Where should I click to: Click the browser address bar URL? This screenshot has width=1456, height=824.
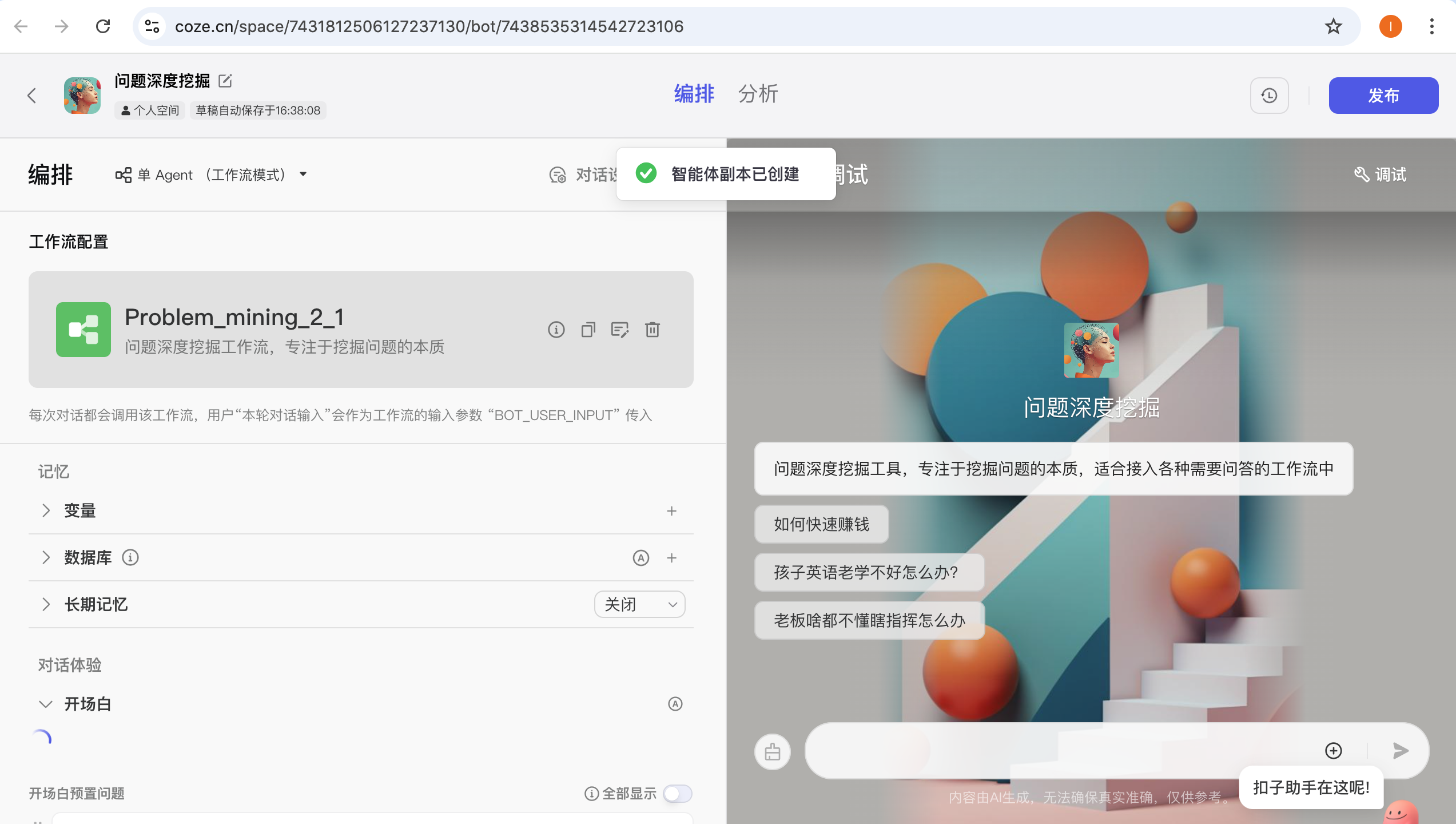[x=429, y=26]
